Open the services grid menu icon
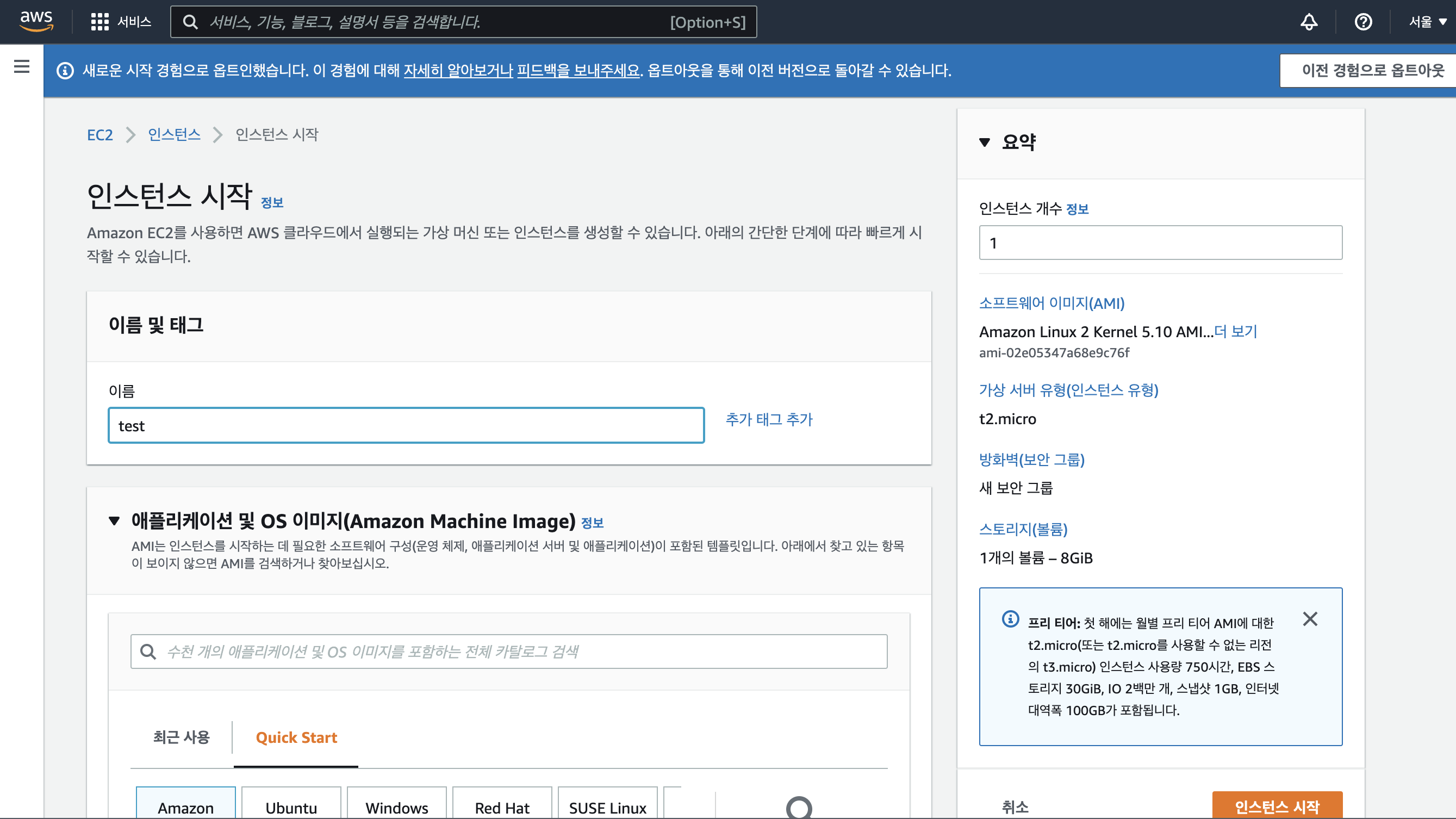The image size is (1456, 819). pos(100,22)
